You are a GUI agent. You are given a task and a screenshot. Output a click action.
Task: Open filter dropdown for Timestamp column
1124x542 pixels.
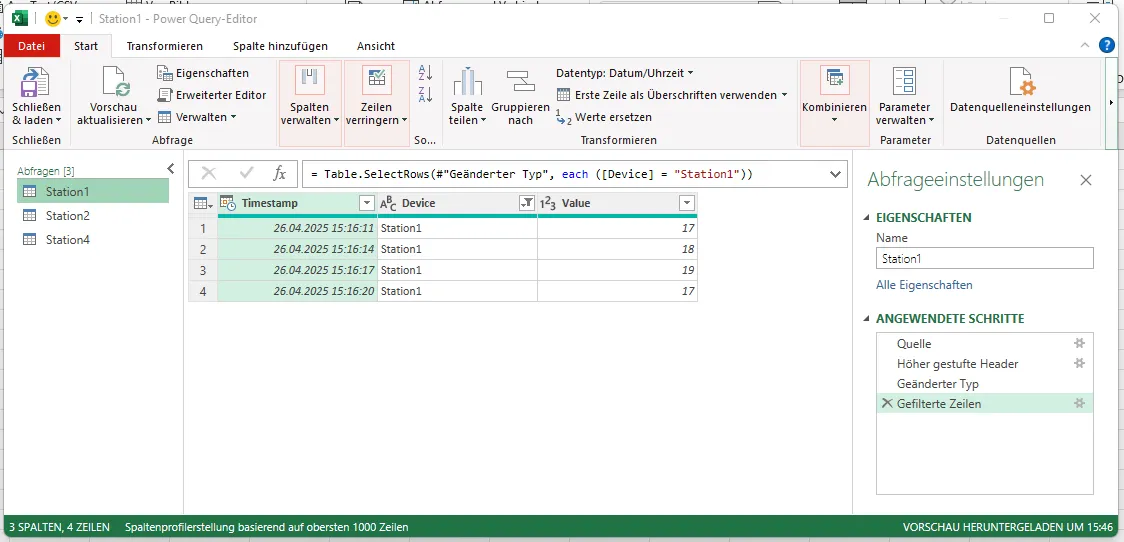pos(367,203)
